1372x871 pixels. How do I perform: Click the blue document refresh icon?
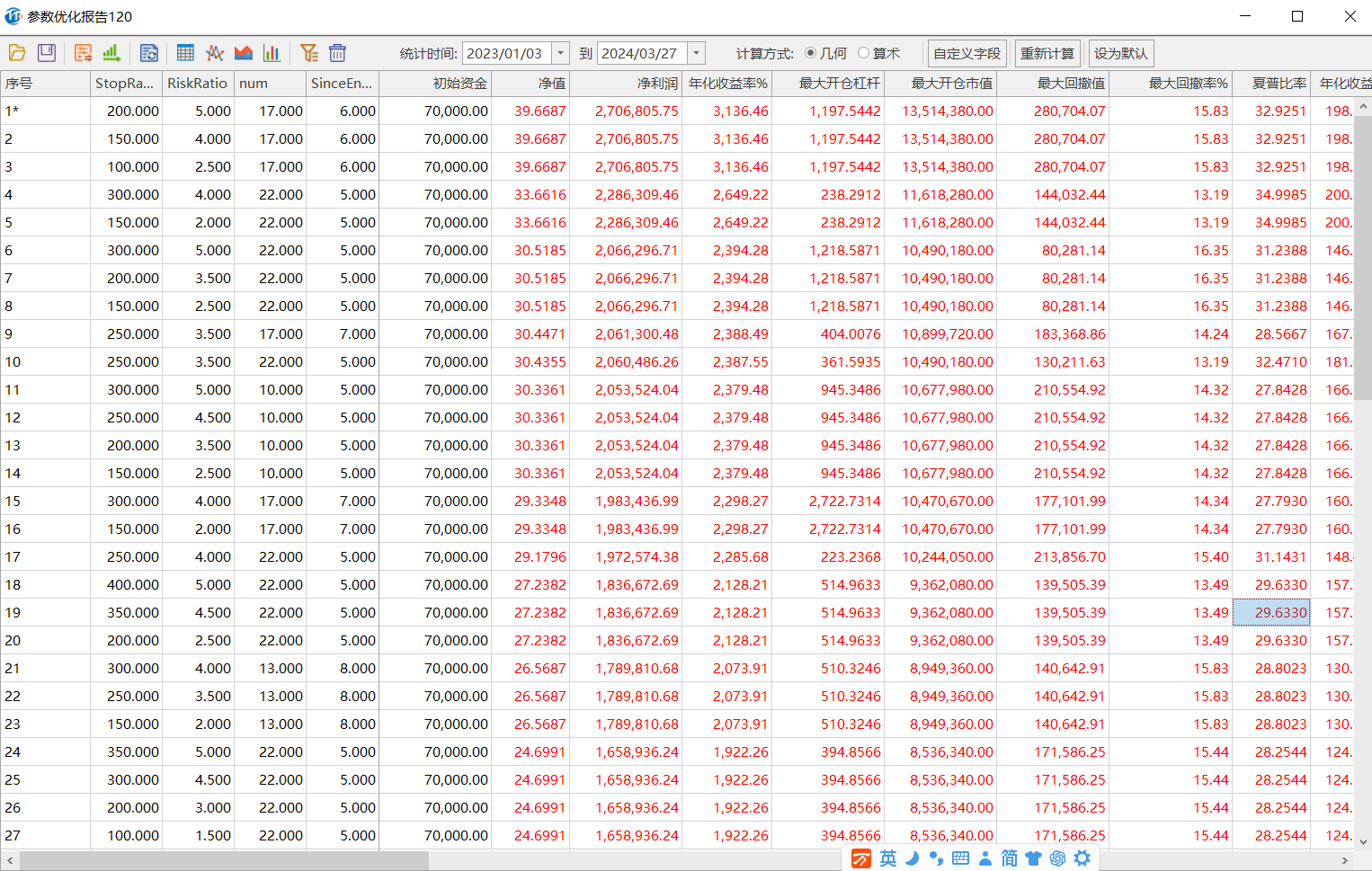pos(149,53)
